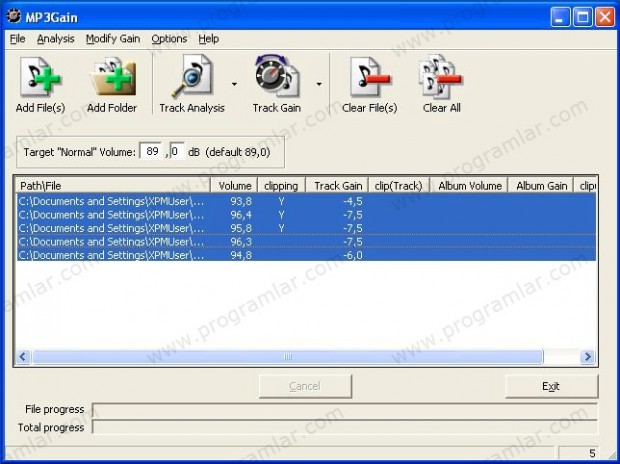The height and width of the screenshot is (464, 620).
Task: Click the target volume field showing 89
Action: tap(152, 152)
